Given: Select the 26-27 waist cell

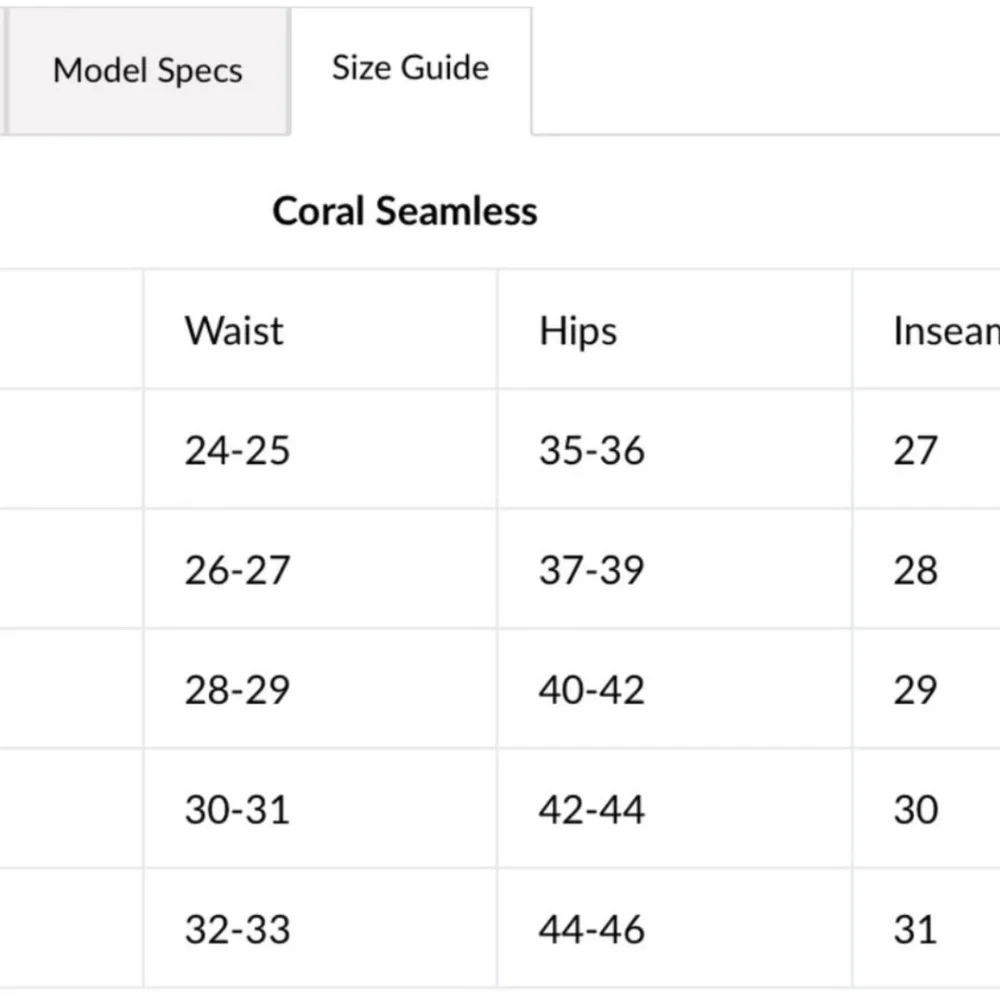Looking at the screenshot, I should [x=237, y=570].
